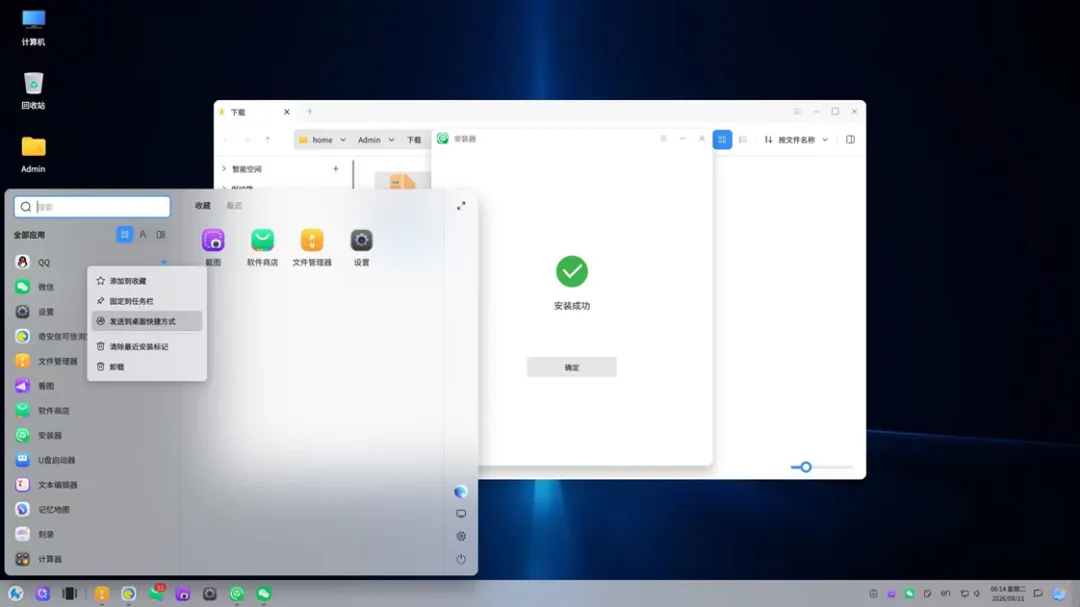
Task: Add new tab in file manager
Action: point(310,112)
